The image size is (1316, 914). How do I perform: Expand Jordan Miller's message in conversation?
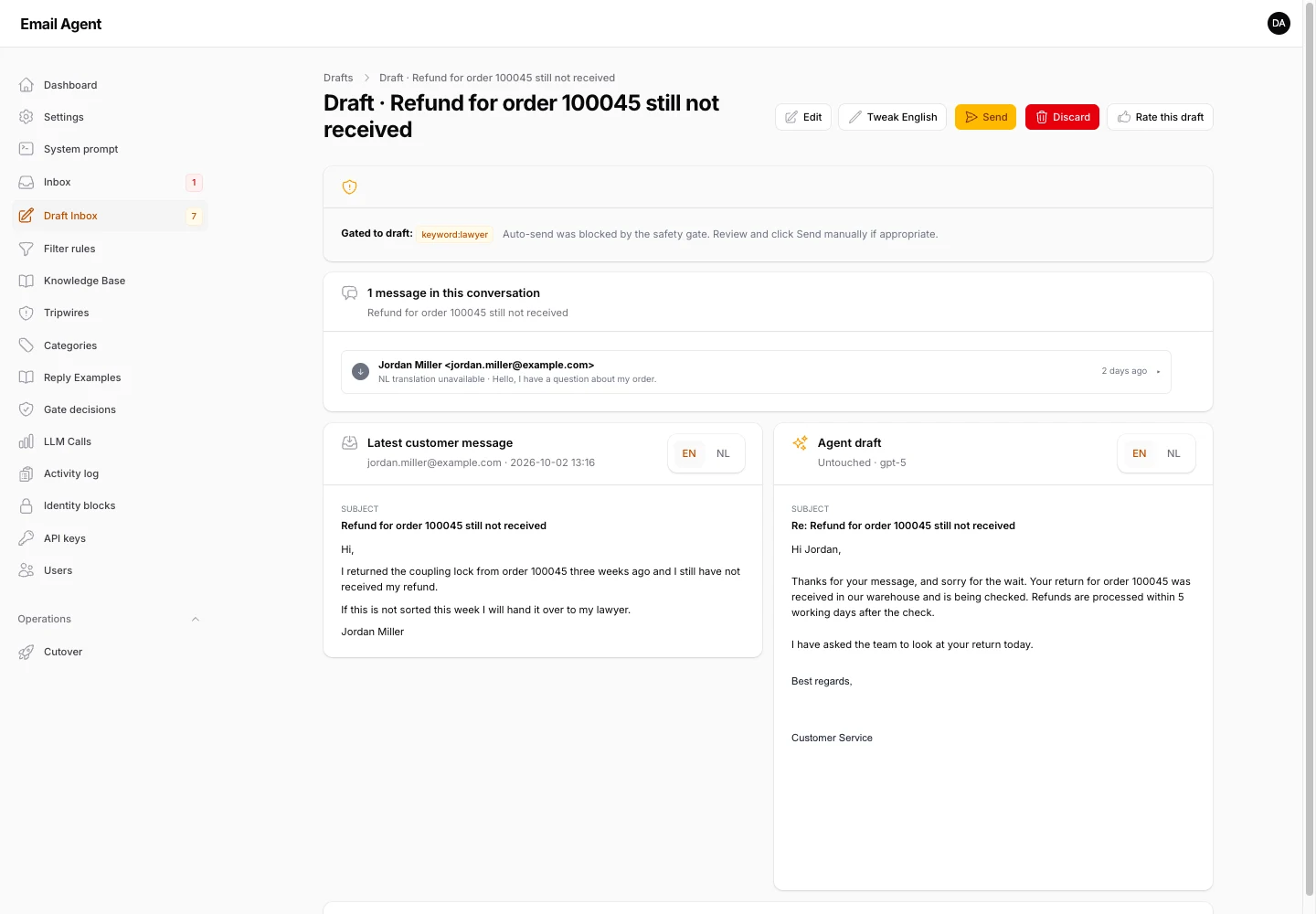click(756, 372)
